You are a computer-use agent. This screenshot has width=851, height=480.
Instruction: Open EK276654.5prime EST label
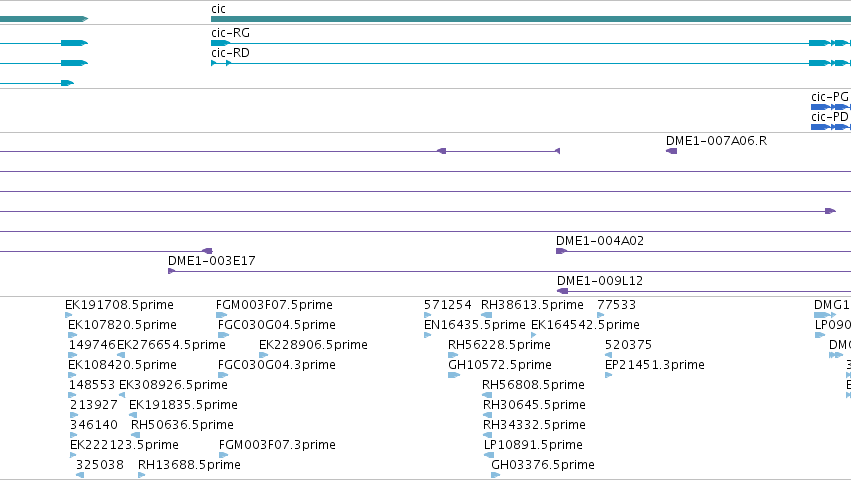172,345
